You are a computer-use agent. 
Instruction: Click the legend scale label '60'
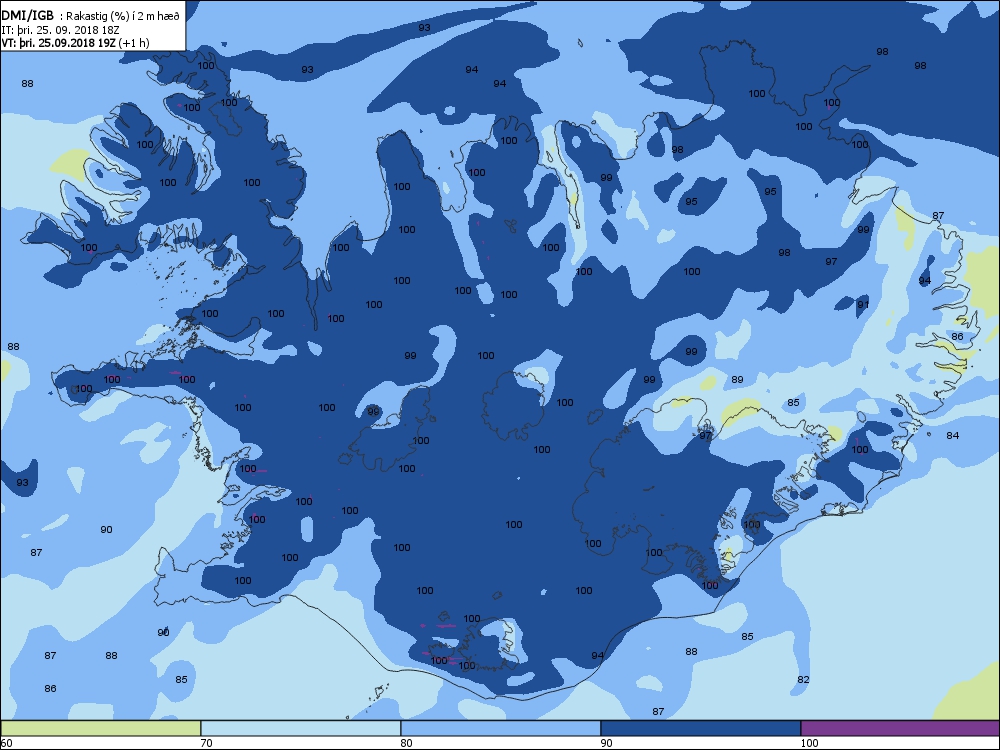point(6,743)
